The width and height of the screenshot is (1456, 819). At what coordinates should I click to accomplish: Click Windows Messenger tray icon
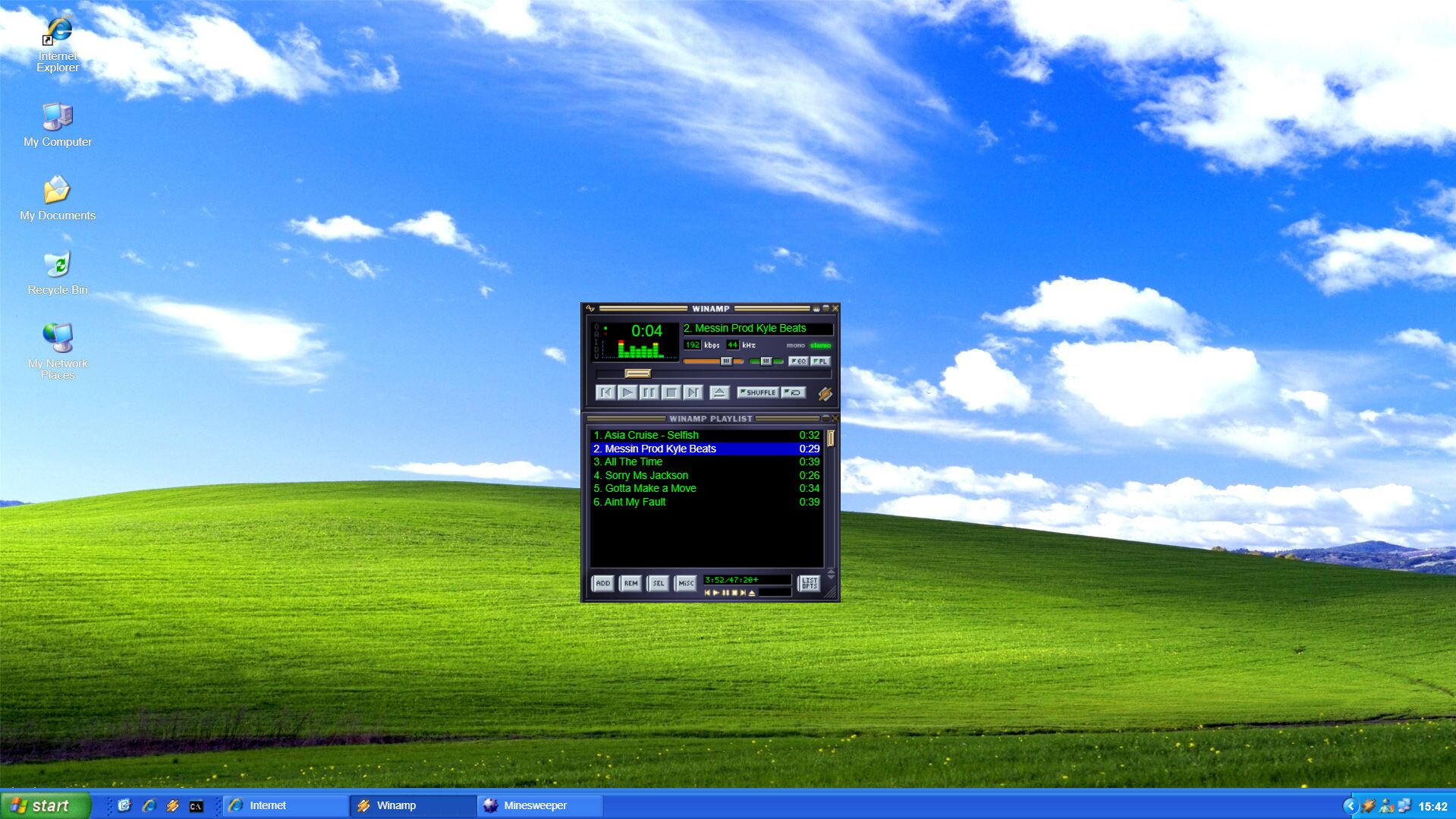click(1387, 806)
